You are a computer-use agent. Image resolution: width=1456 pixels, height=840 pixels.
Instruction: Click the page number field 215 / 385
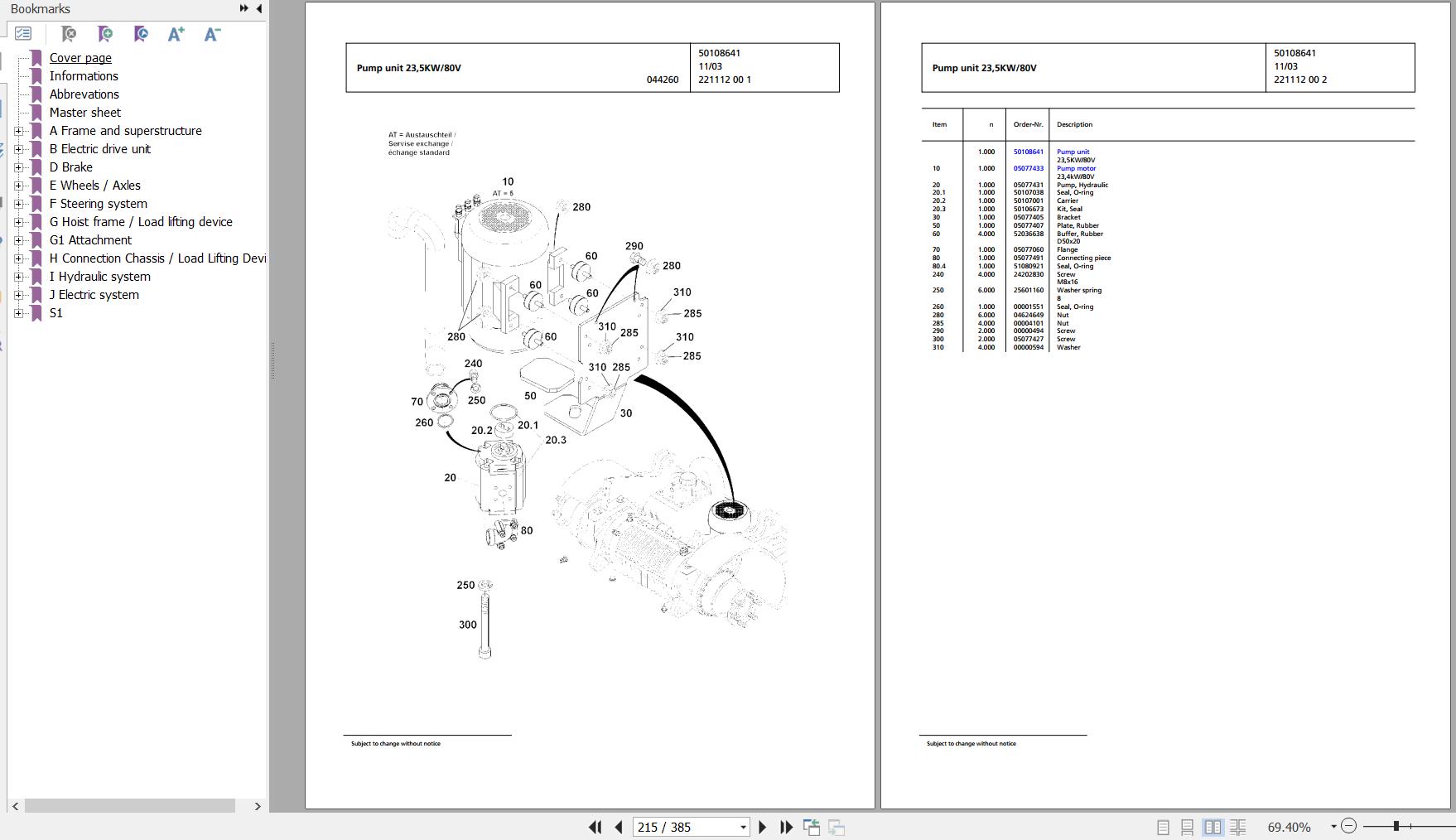coord(685,827)
